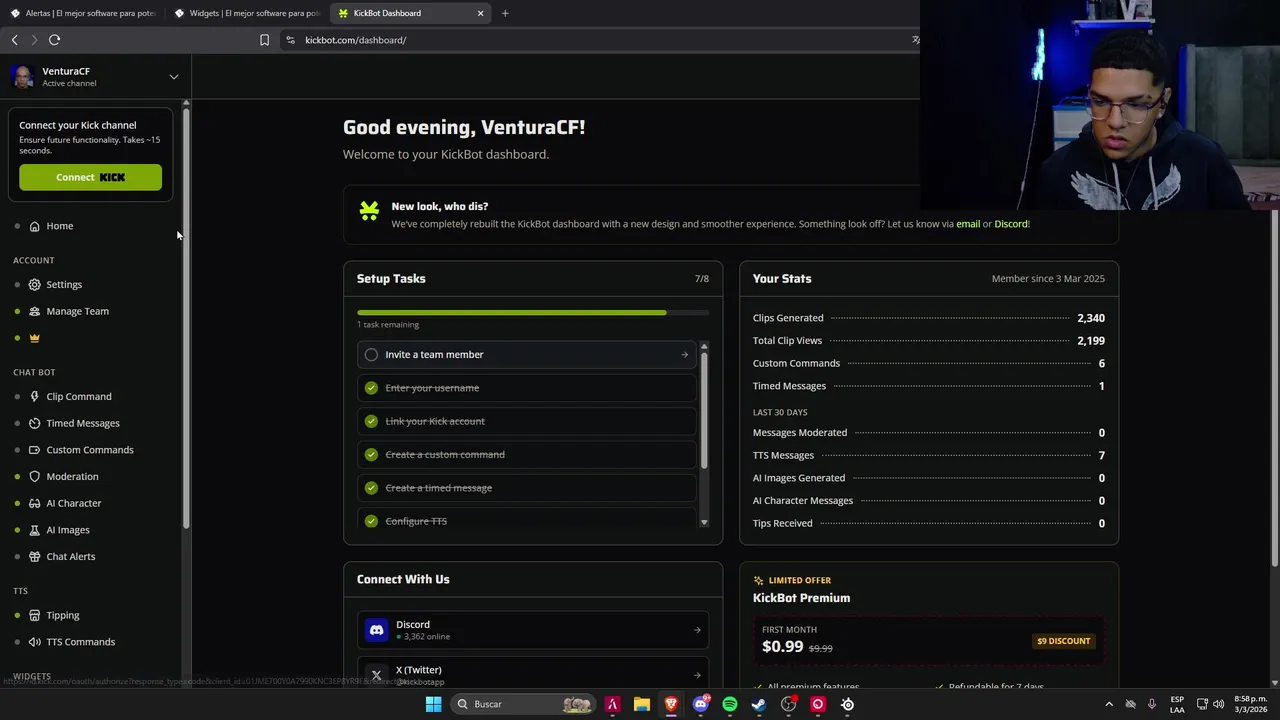
Task: Open Steam from taskbar
Action: (759, 704)
